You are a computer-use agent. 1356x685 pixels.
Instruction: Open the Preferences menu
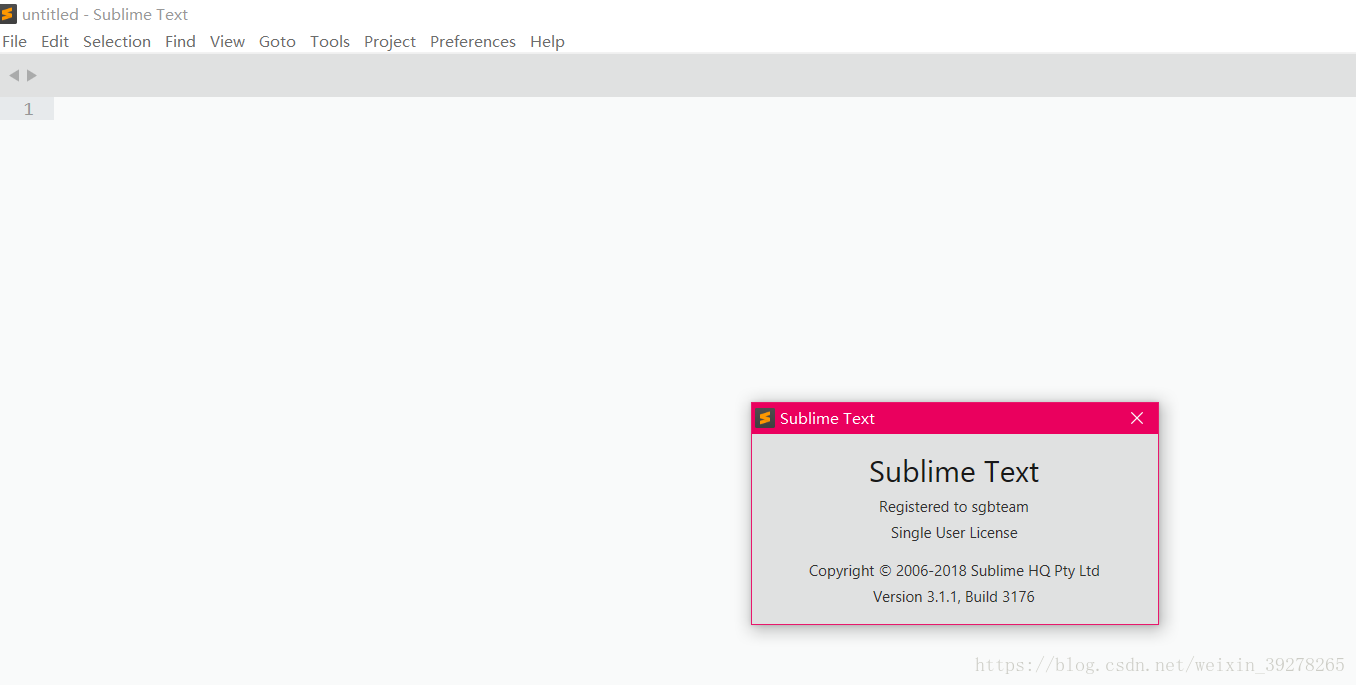click(473, 41)
